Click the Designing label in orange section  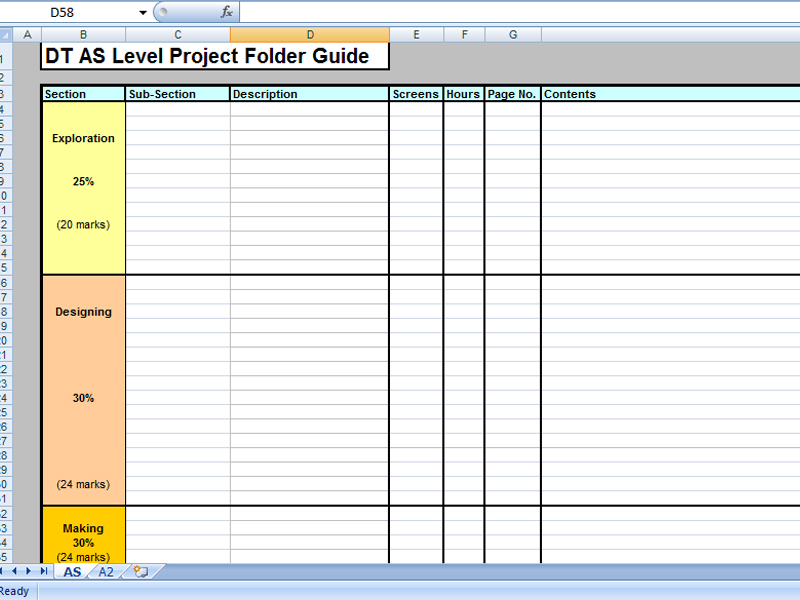tap(83, 312)
